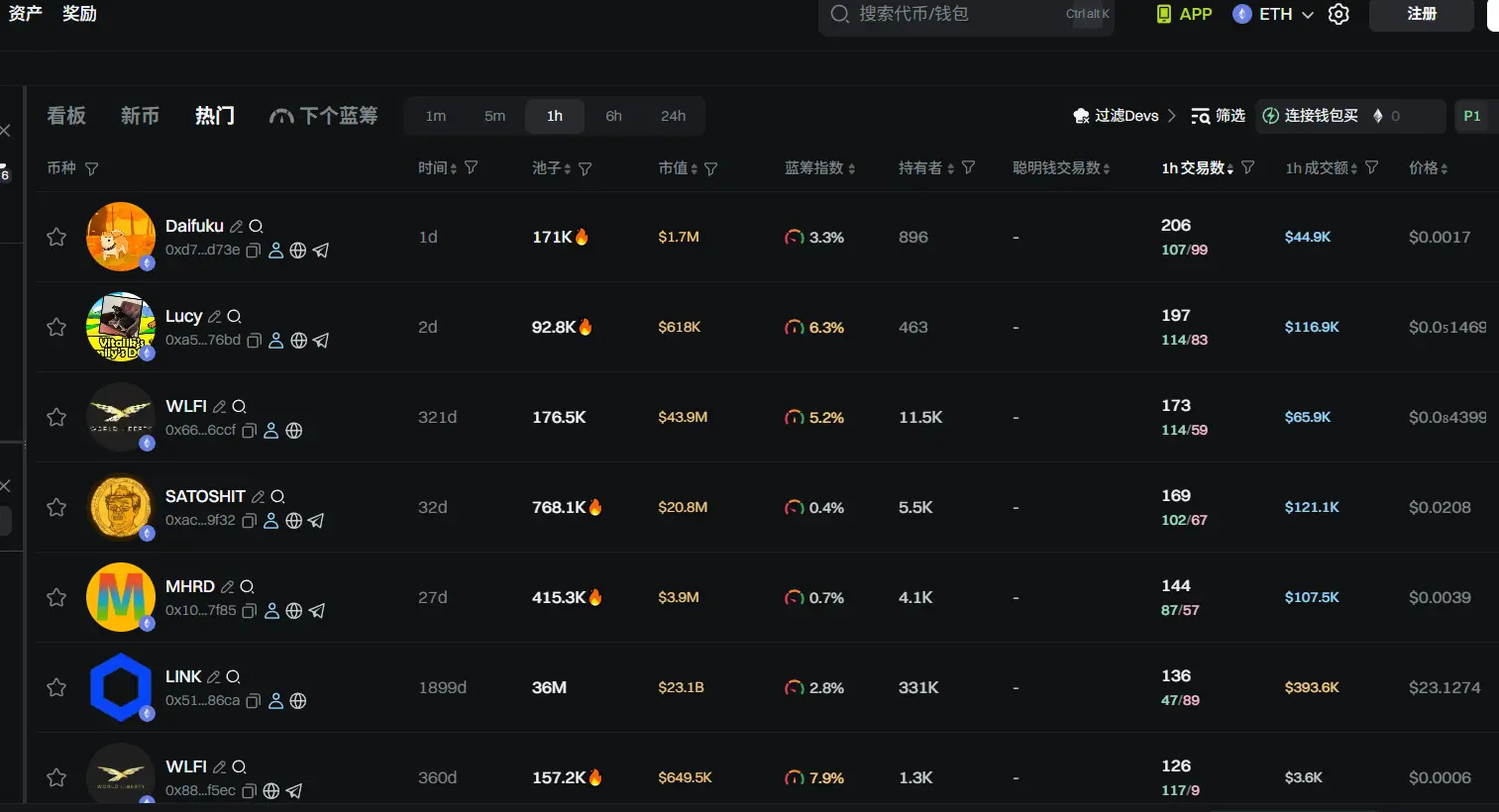
Task: Select the 24h timeframe
Action: coord(674,116)
